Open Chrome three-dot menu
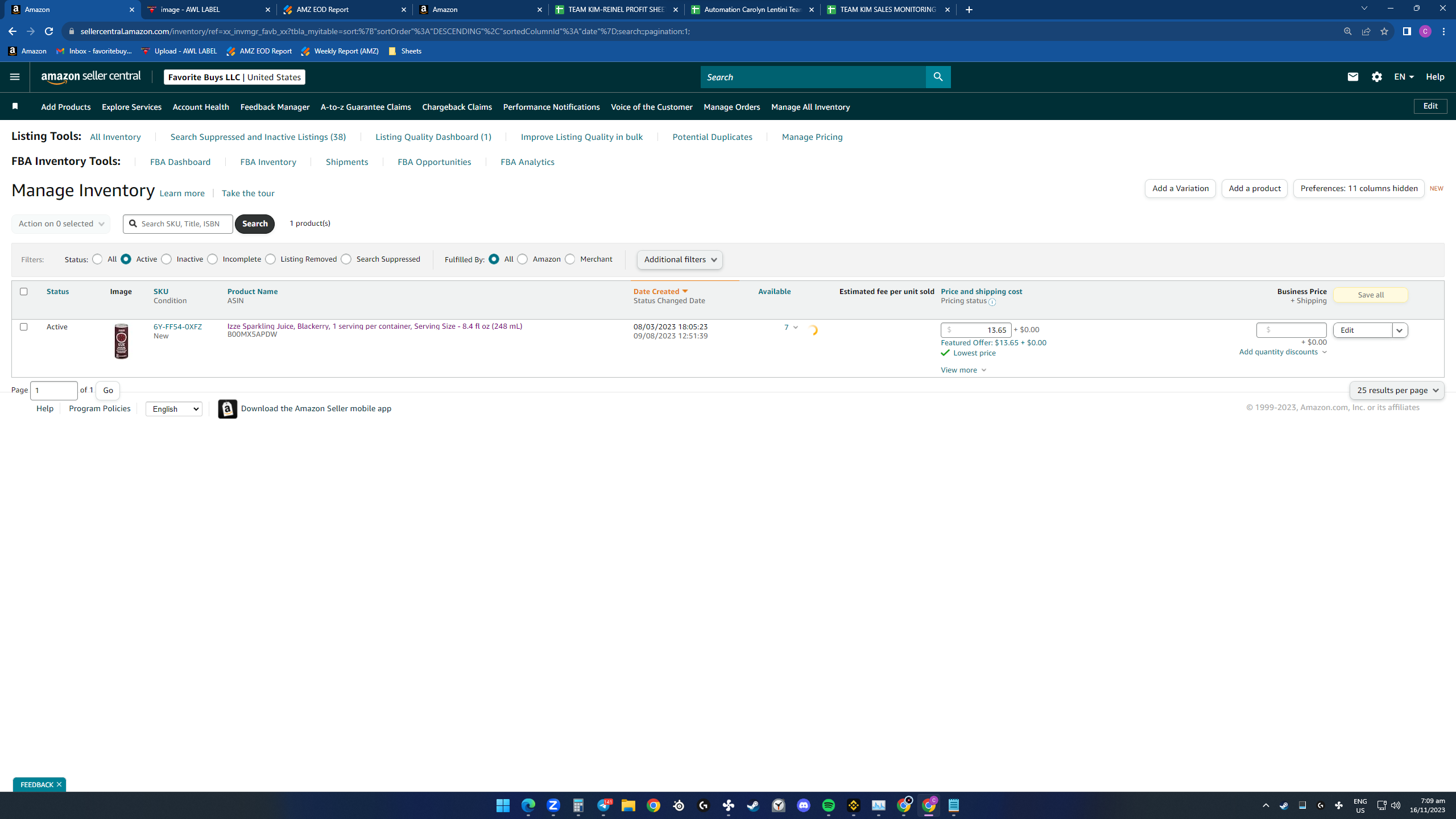 click(x=1443, y=31)
